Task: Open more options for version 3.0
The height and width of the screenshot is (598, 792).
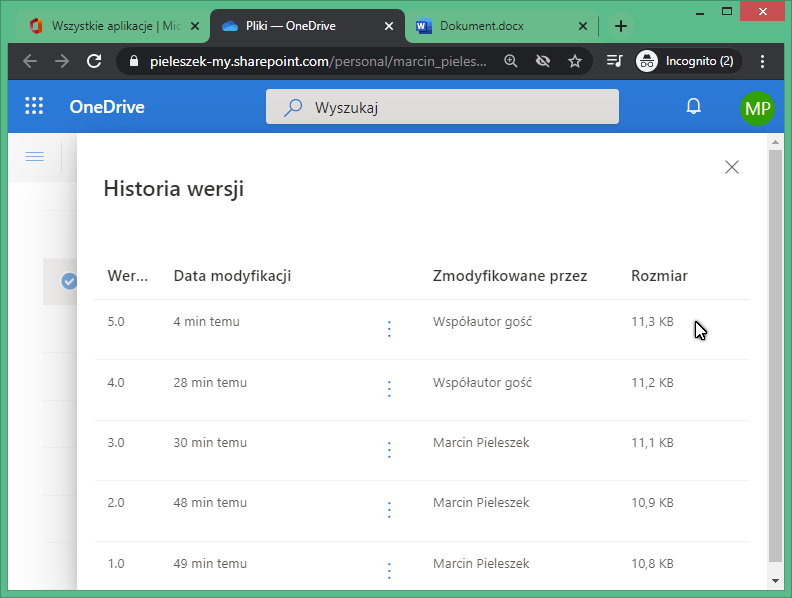Action: point(389,450)
